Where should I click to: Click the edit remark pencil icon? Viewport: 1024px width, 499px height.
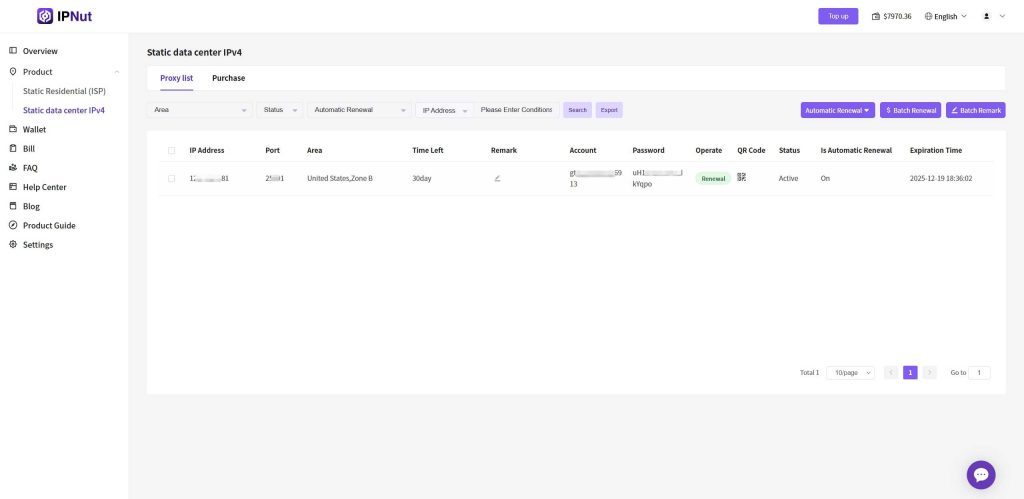pos(497,178)
